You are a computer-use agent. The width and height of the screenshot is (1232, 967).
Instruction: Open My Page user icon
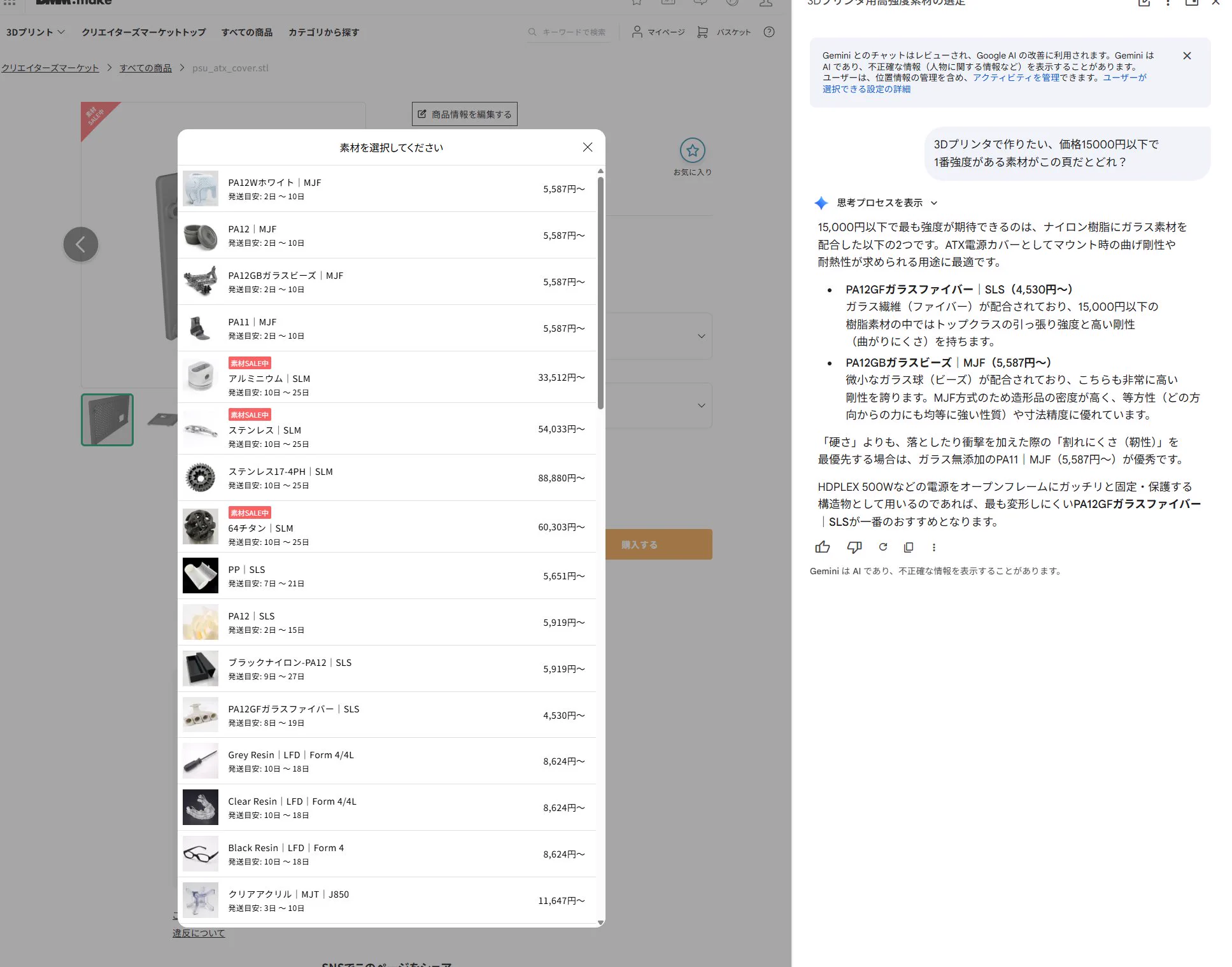pos(637,32)
